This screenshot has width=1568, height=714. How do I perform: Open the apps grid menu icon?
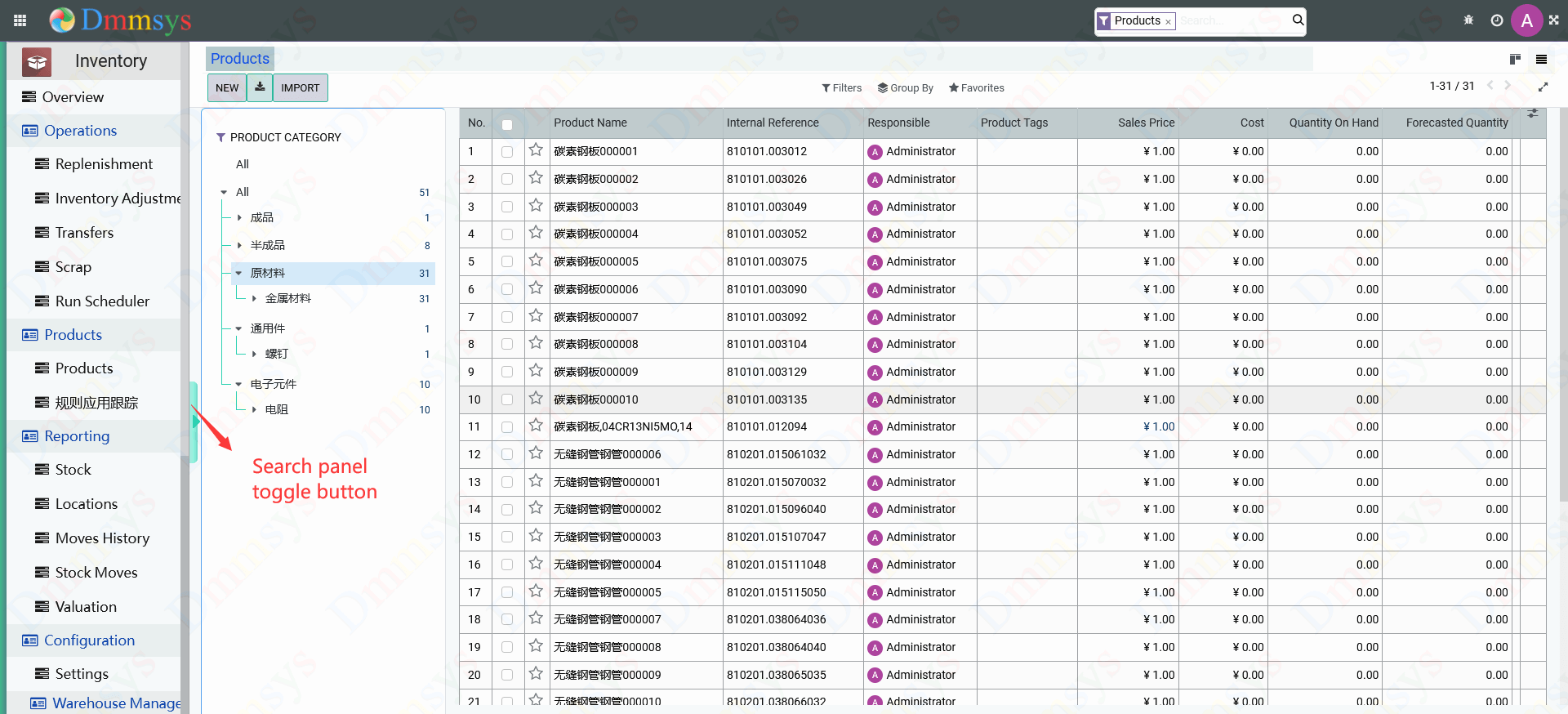20,20
